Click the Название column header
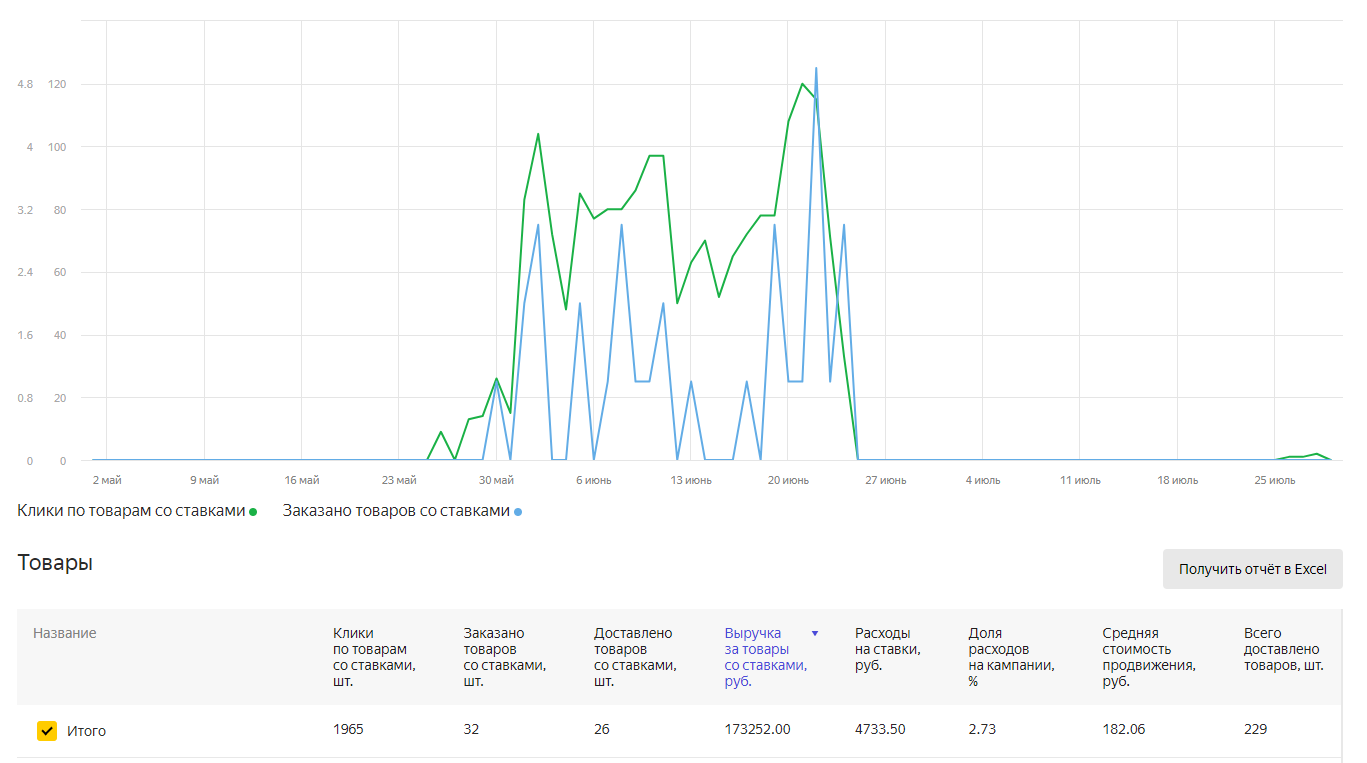The width and height of the screenshot is (1367, 763). [65, 633]
